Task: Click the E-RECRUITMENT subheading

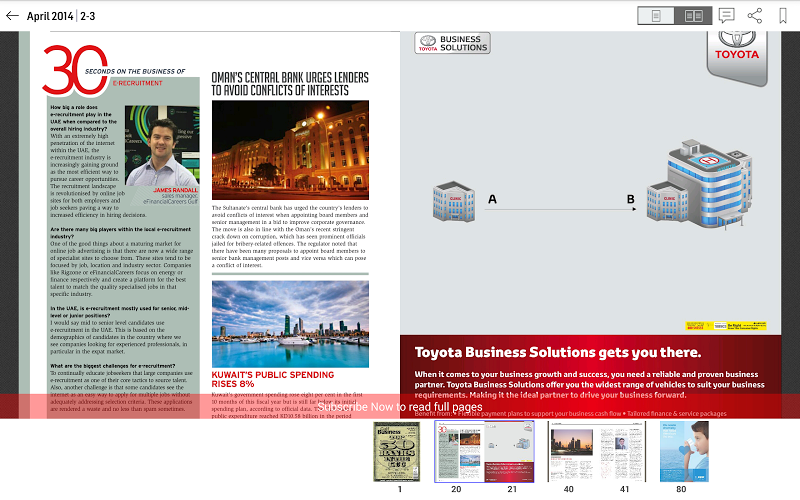Action: click(x=137, y=83)
